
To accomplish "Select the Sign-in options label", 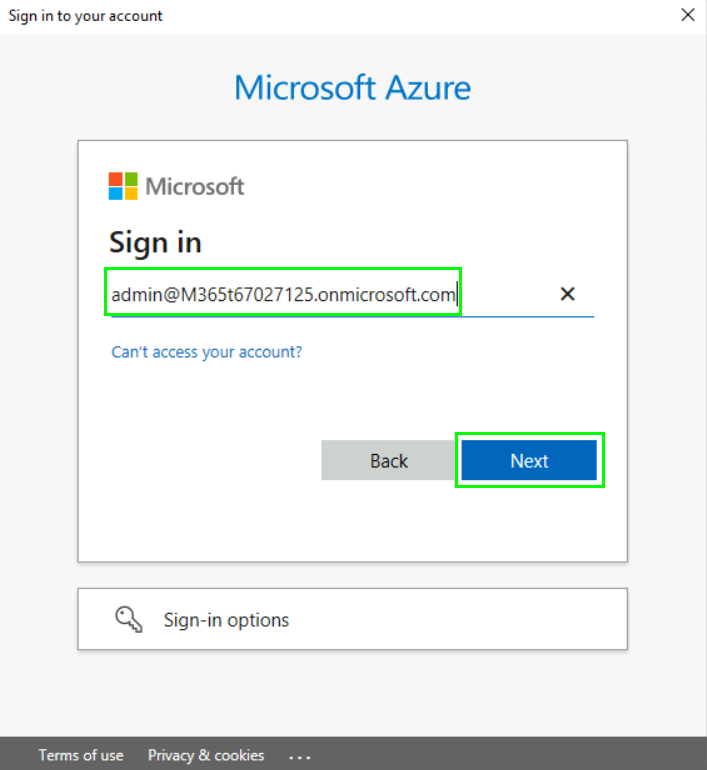I will pos(226,620).
